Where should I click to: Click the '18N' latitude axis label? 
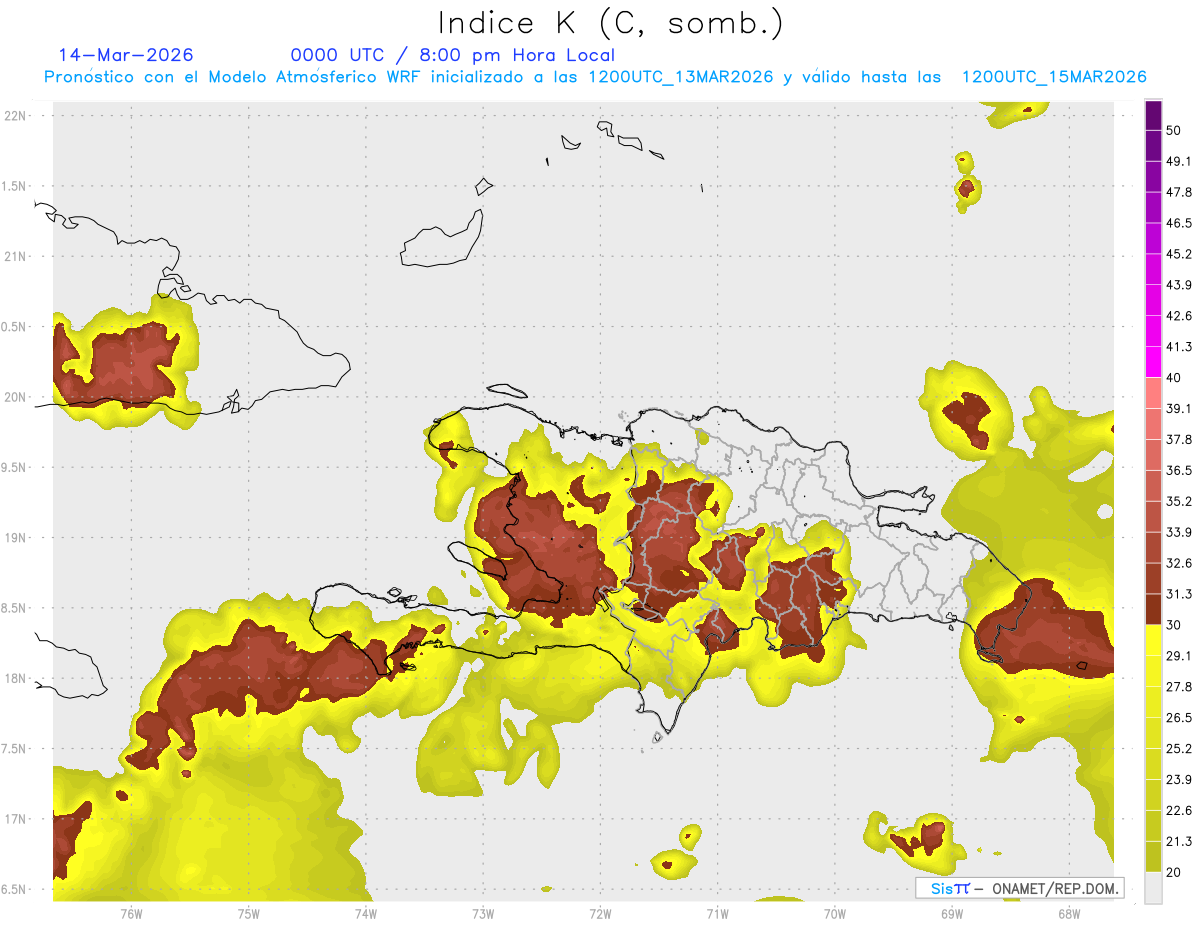tap(17, 678)
